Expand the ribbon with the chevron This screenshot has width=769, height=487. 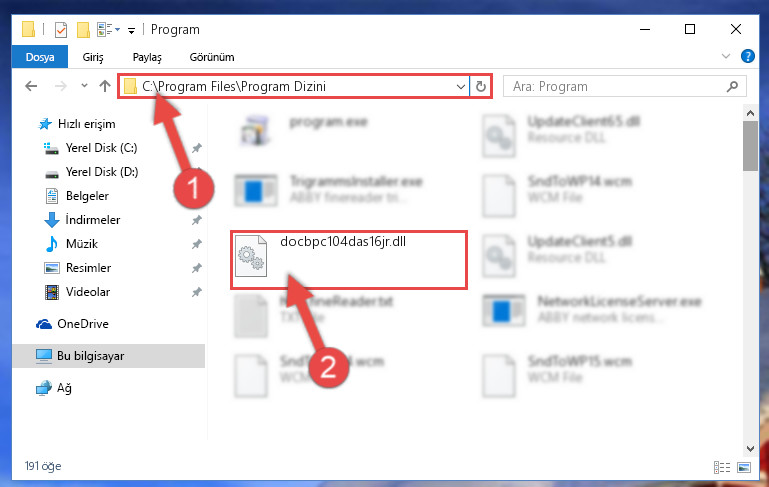click(726, 56)
